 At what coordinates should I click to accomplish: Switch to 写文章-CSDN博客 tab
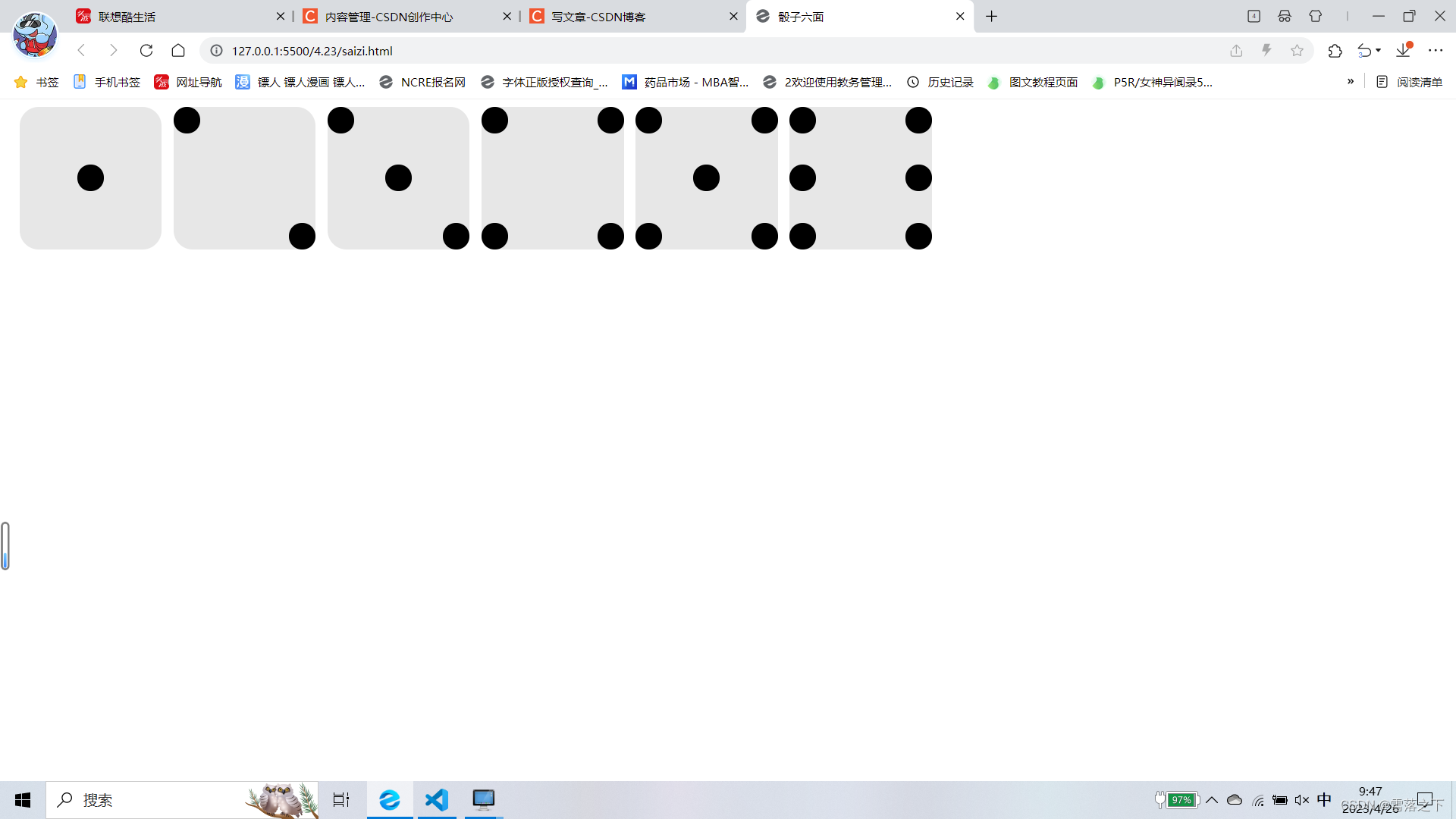click(633, 16)
